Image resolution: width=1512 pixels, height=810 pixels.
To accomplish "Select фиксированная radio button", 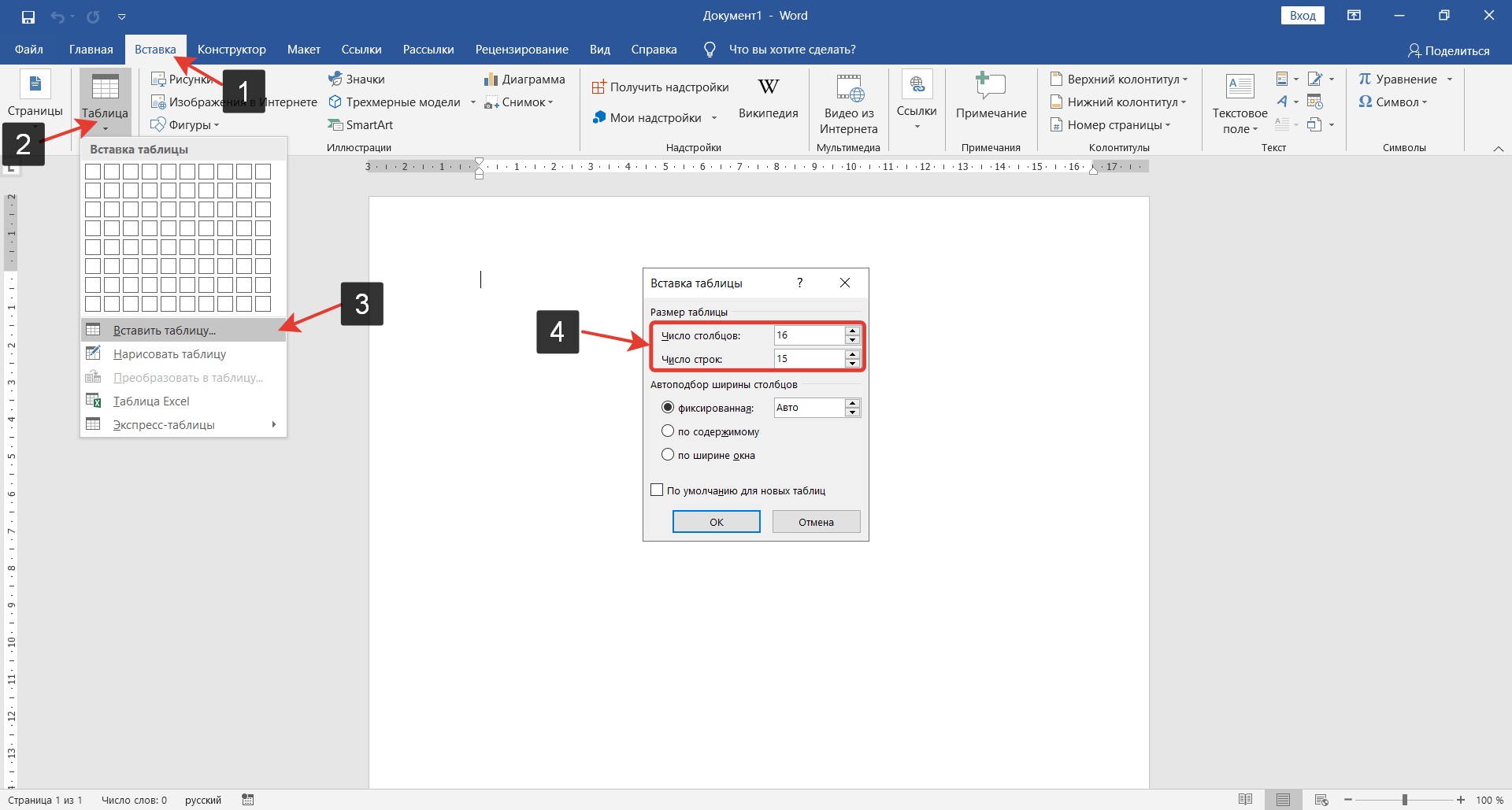I will tap(668, 408).
